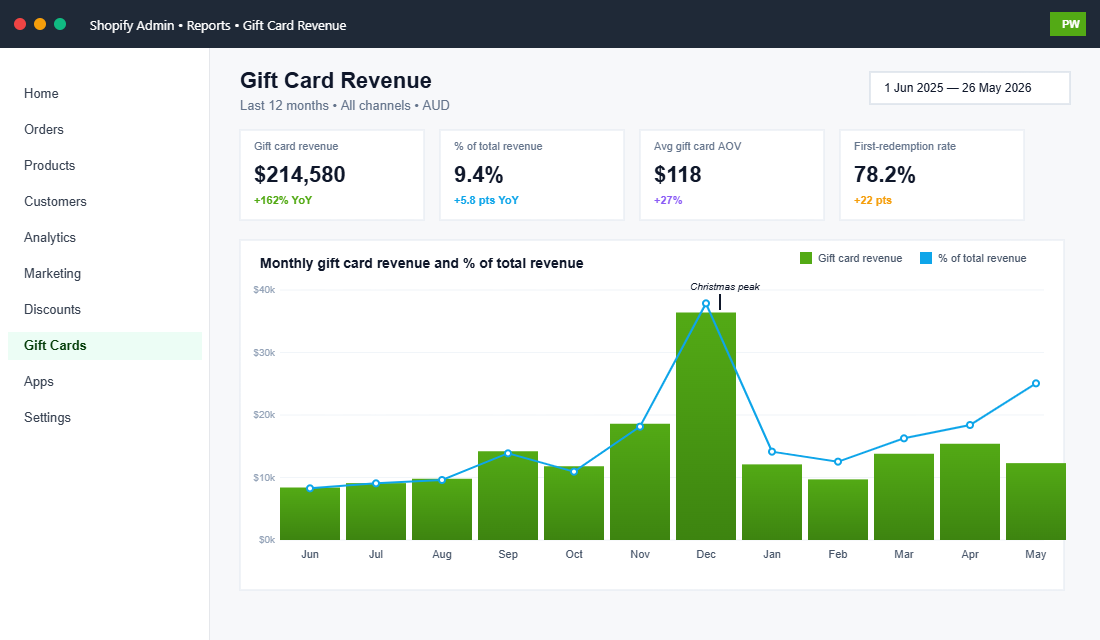The height and width of the screenshot is (640, 1100).
Task: Select the June revenue bar
Action: tap(310, 514)
